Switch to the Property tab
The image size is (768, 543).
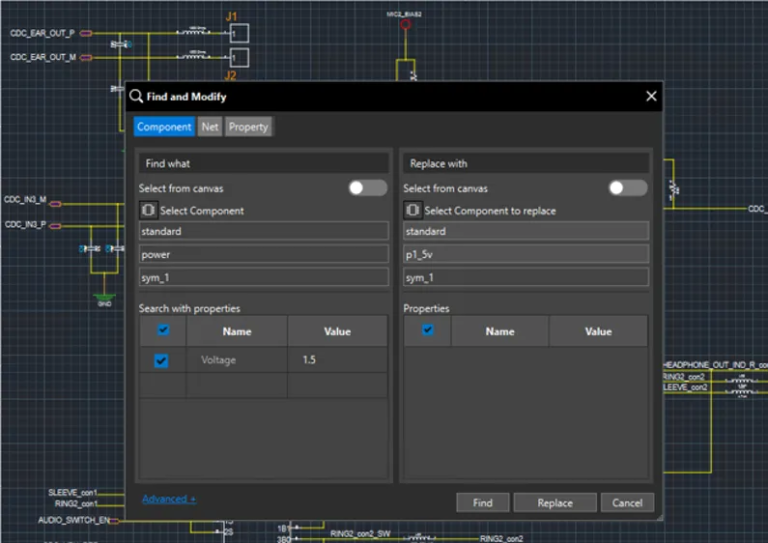tap(248, 127)
